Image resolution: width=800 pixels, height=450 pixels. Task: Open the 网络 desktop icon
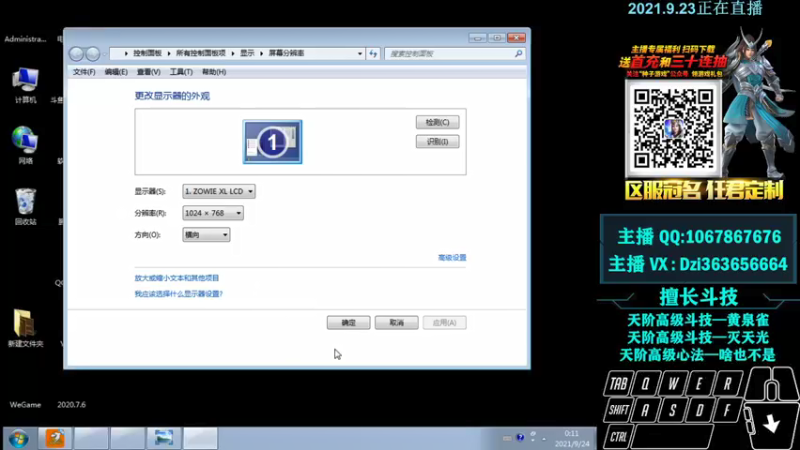tap(25, 145)
